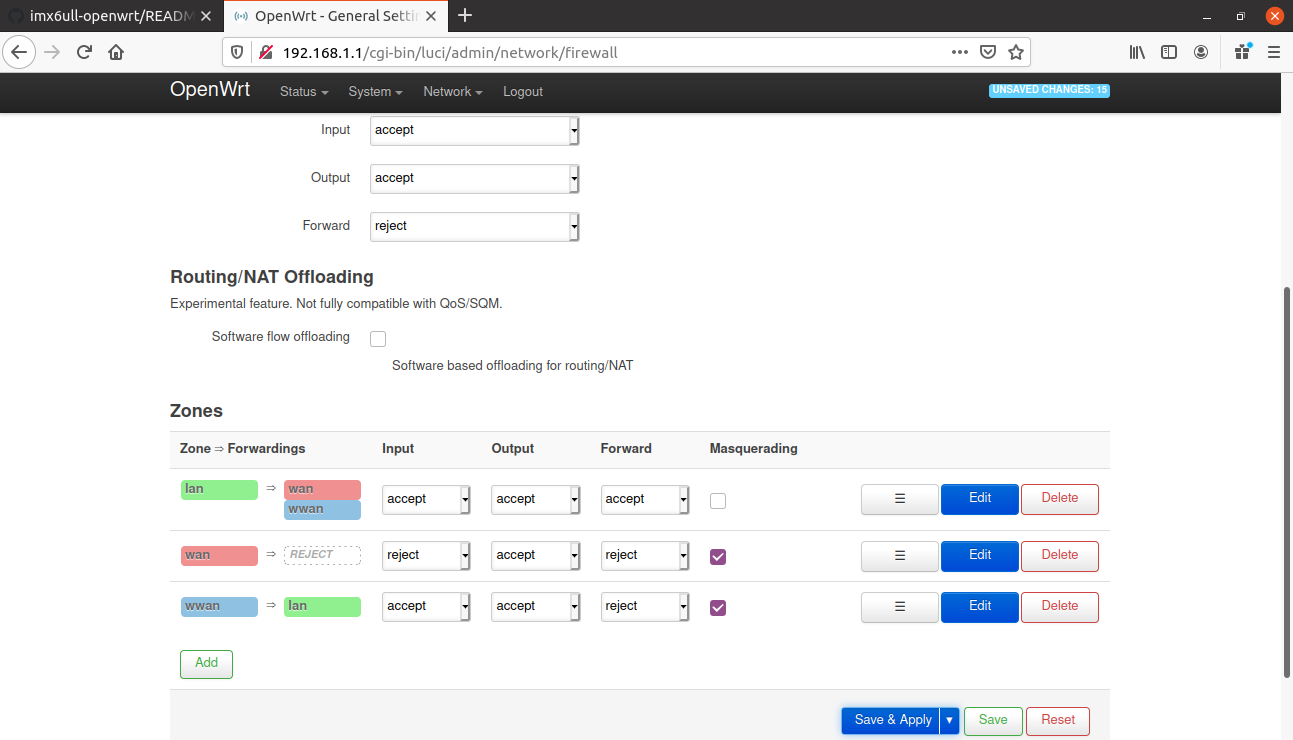Click the forward navigation arrow

pos(52,52)
